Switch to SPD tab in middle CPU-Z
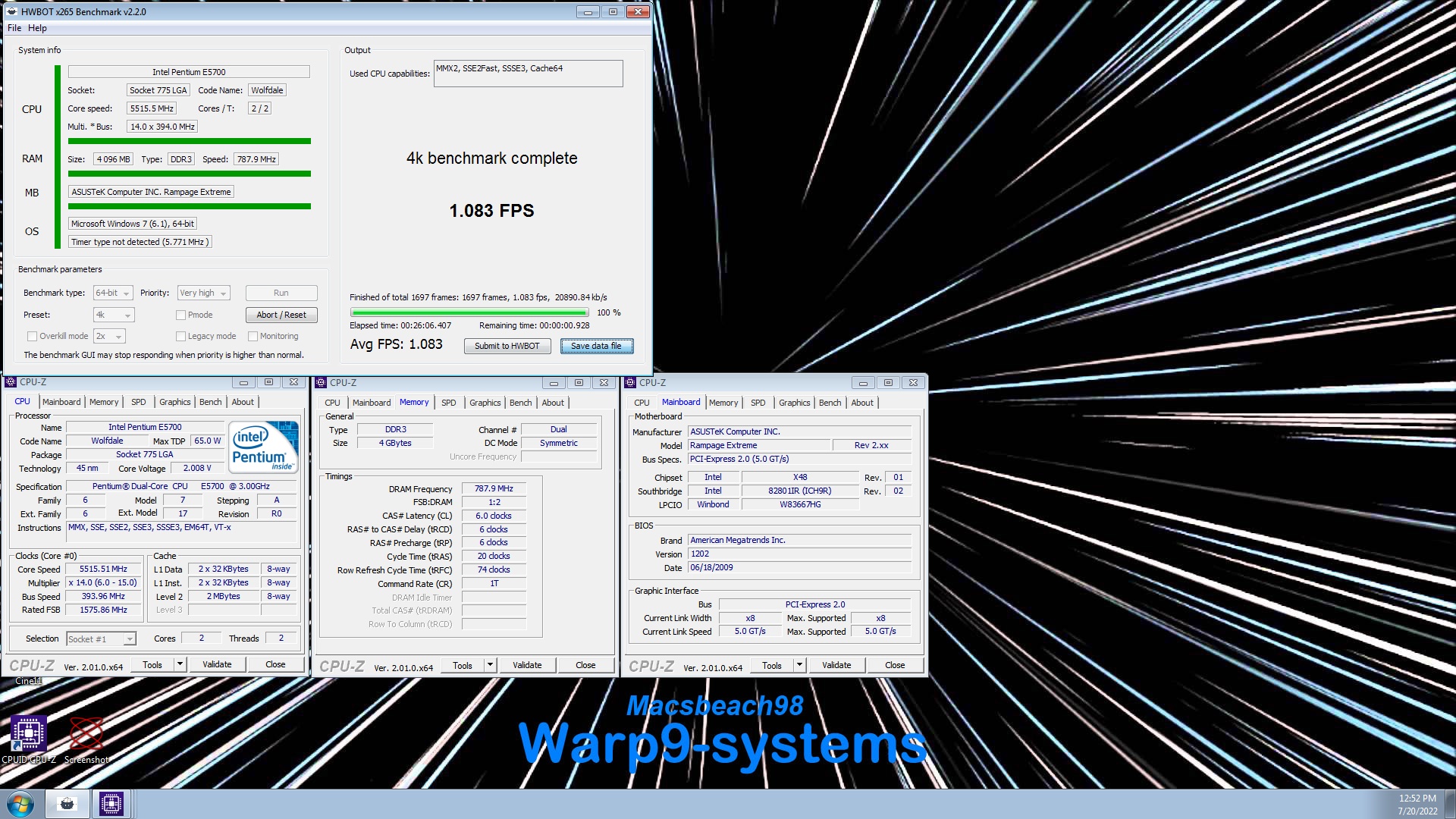 click(449, 403)
